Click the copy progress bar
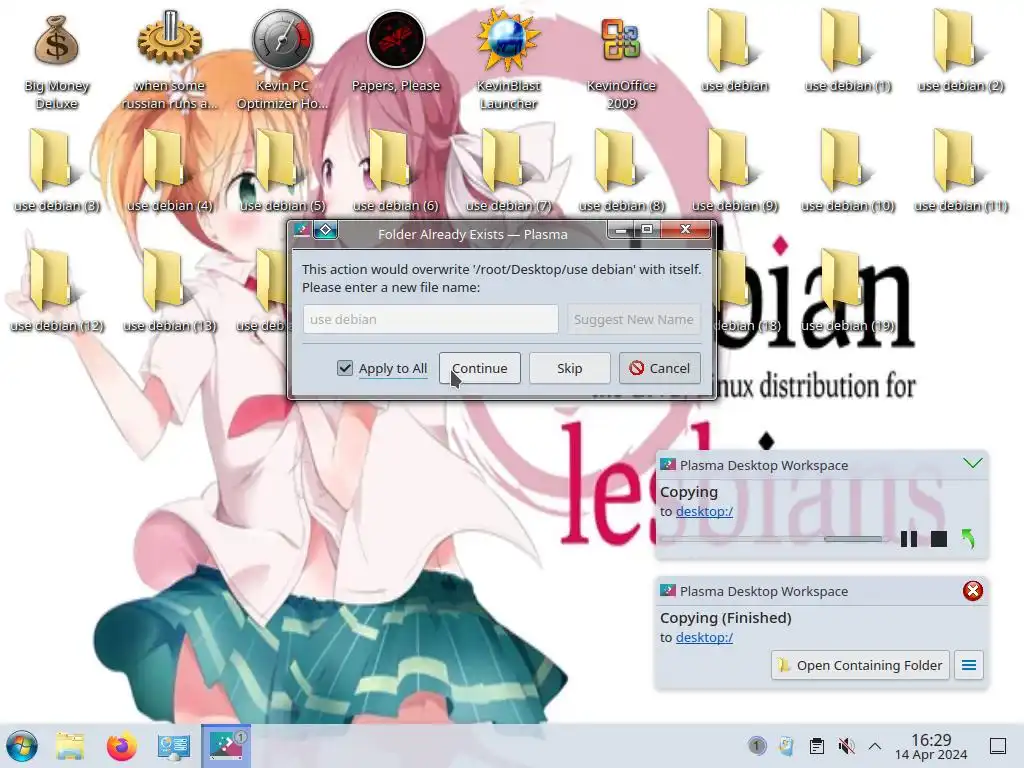 pyautogui.click(x=771, y=539)
